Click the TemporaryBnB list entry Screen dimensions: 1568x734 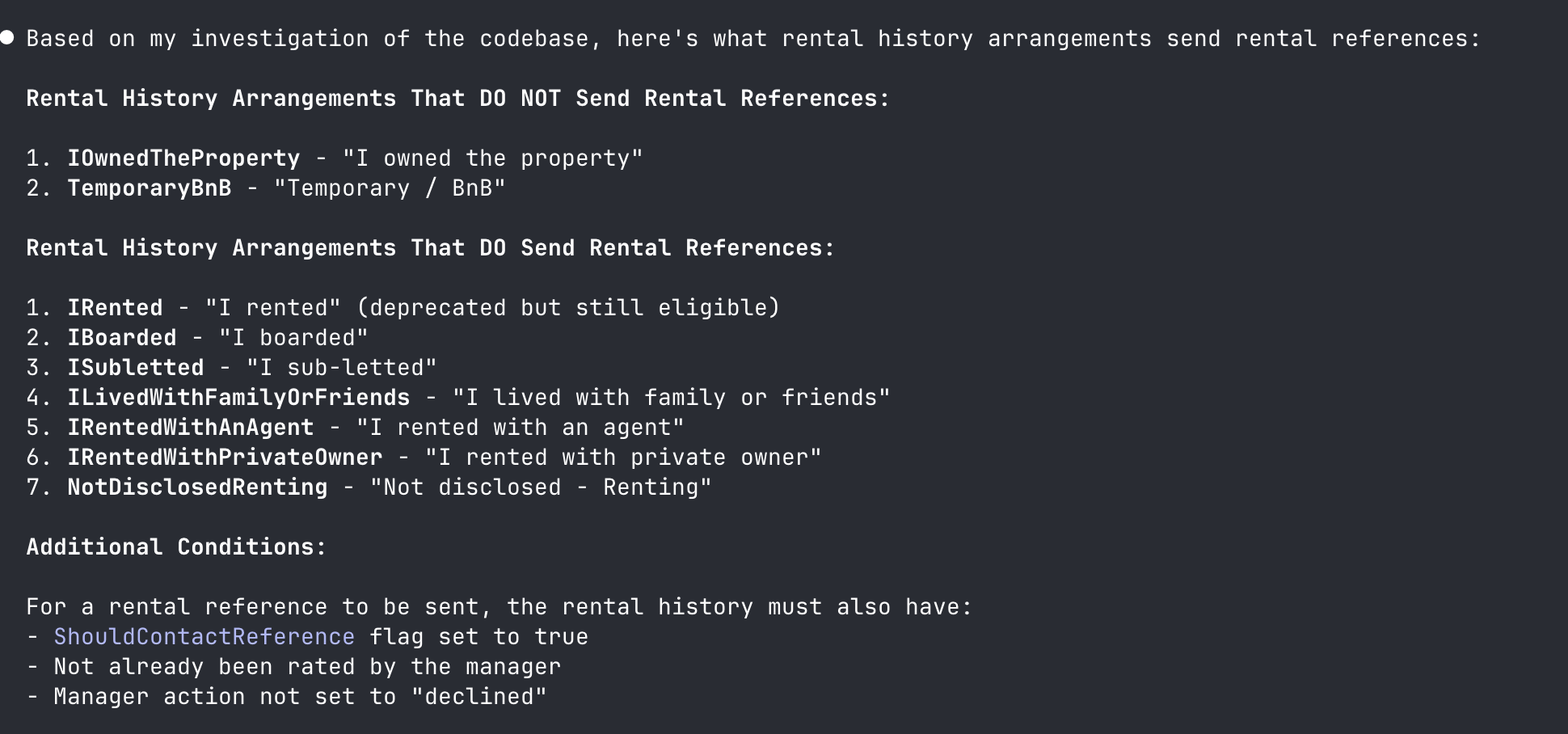[x=149, y=188]
